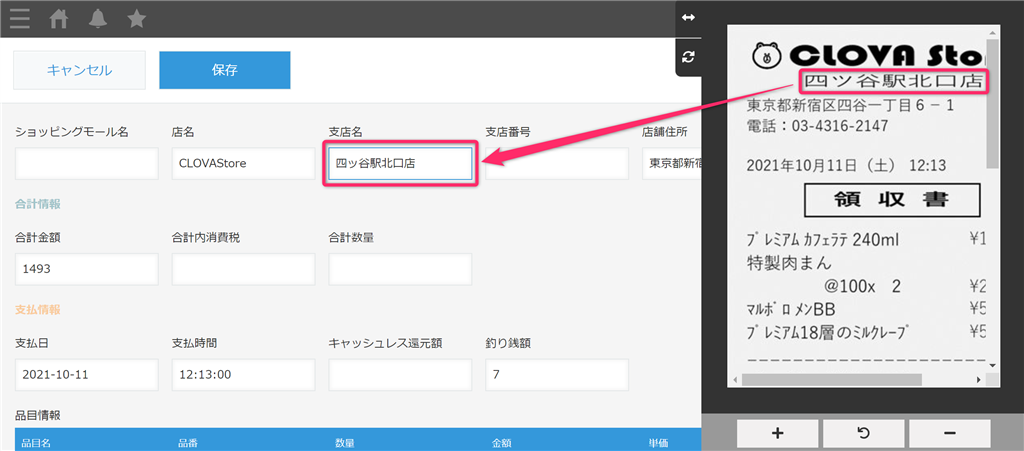Focus the 合計数量 input field
1024x451 pixels.
[x=400, y=270]
